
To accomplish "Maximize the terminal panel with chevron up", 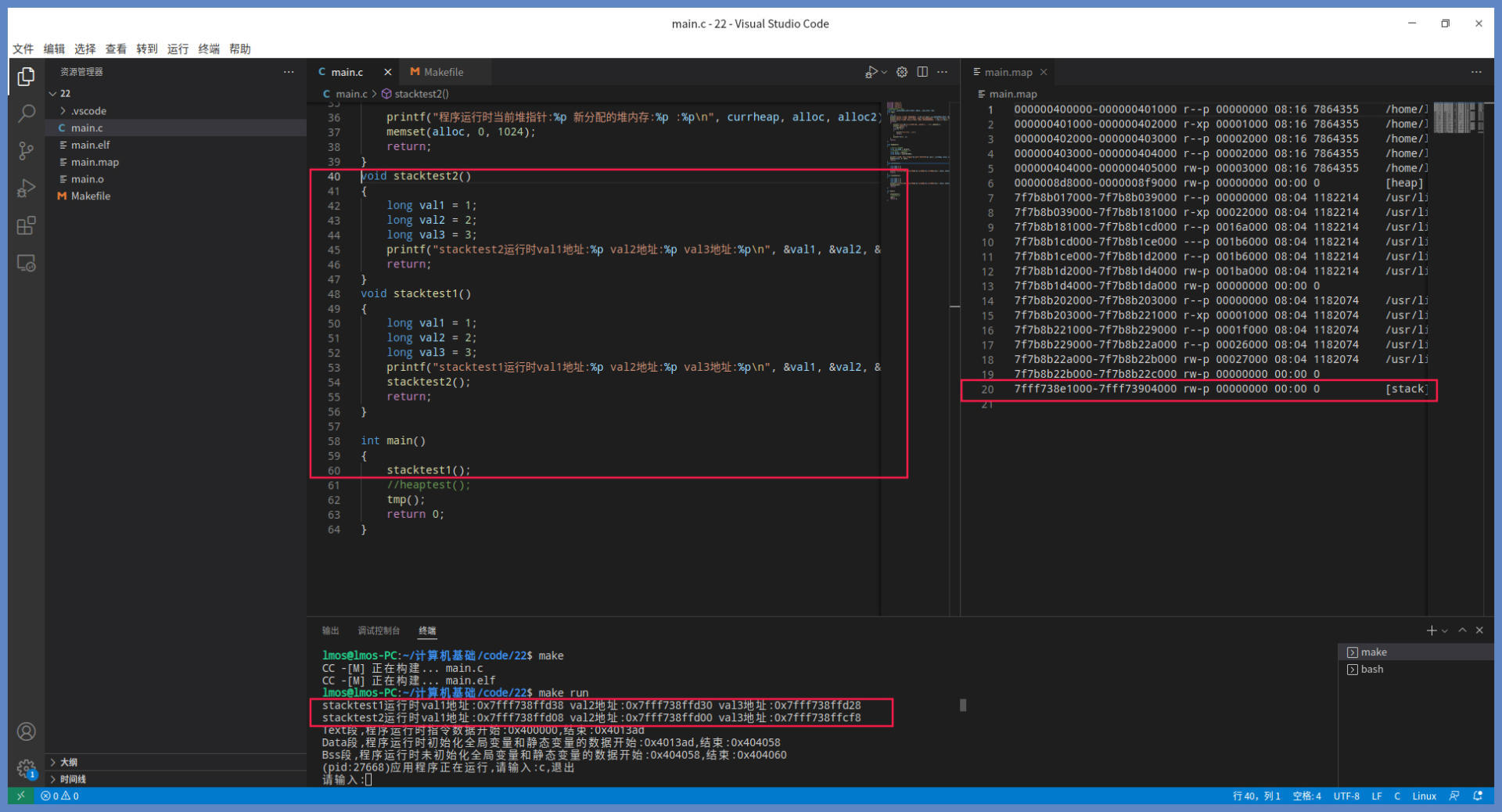I will click(x=1462, y=631).
